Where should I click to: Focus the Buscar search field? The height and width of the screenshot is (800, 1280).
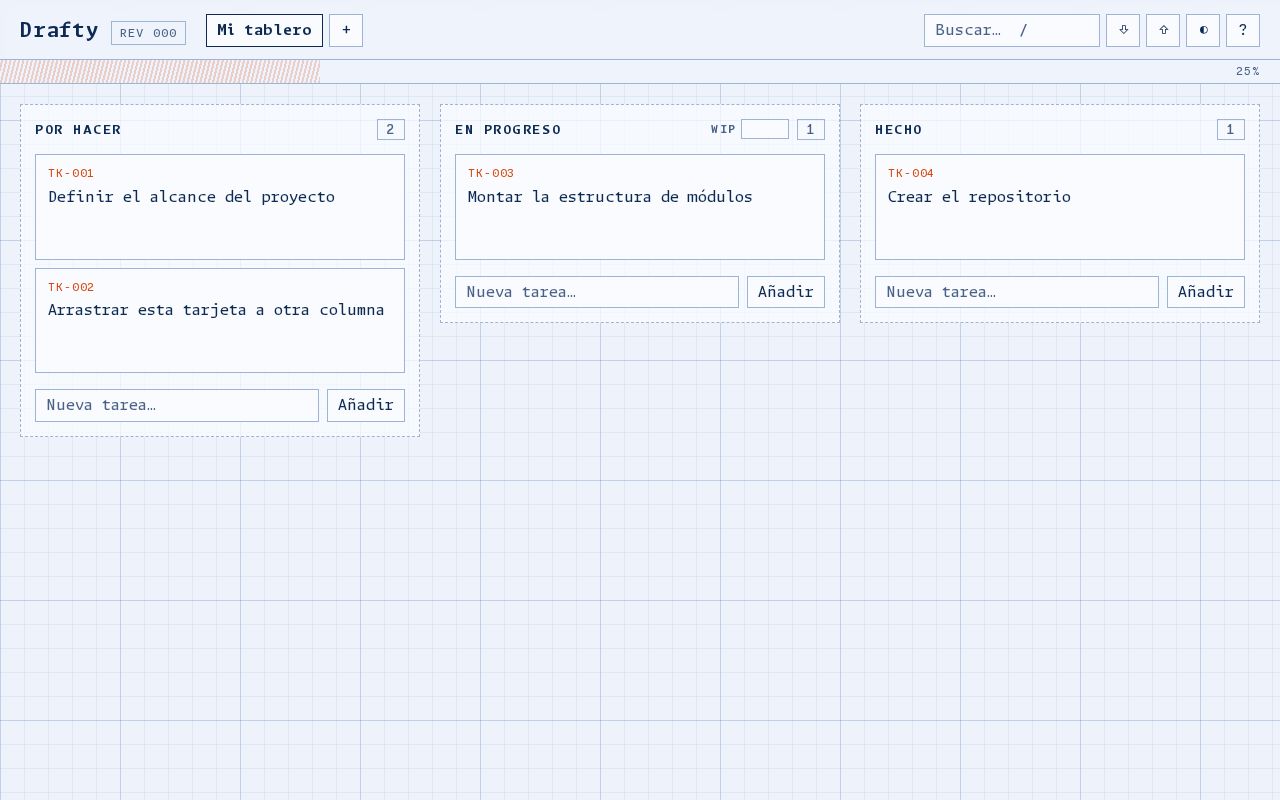pos(1012,30)
